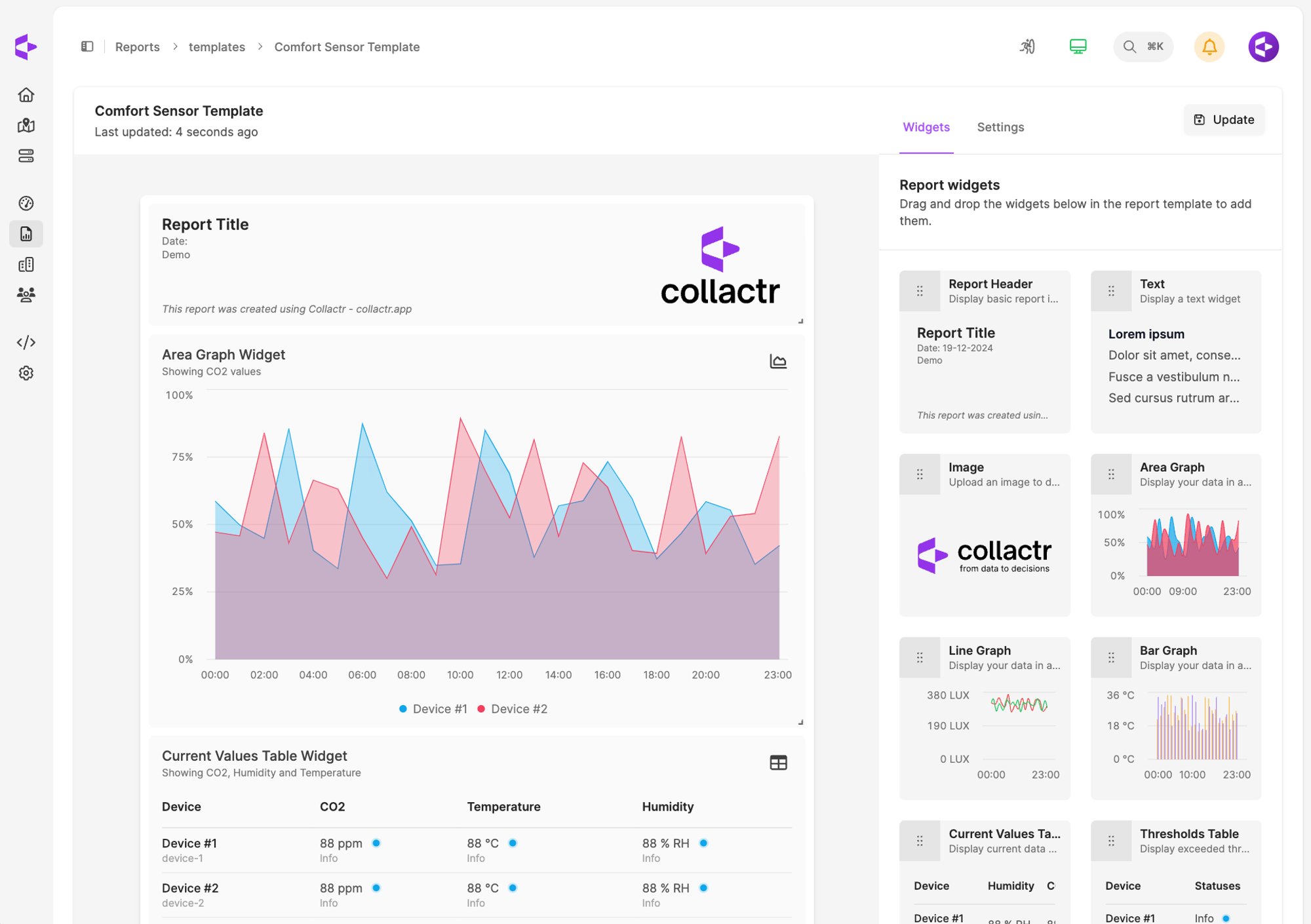The height and width of the screenshot is (924, 1311).
Task: Click the notification bell icon
Action: (x=1209, y=47)
